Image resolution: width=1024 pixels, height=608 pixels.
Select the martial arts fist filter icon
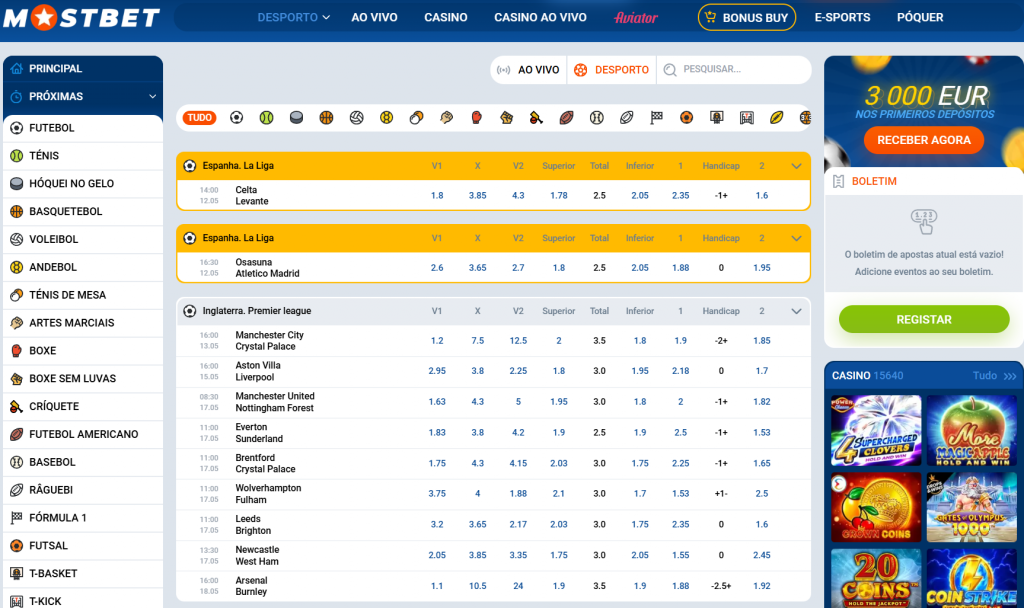(x=447, y=118)
